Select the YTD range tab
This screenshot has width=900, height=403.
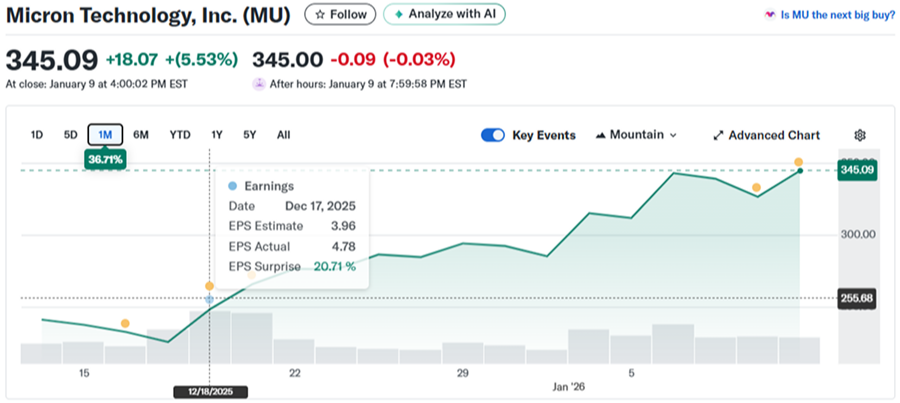coord(180,135)
